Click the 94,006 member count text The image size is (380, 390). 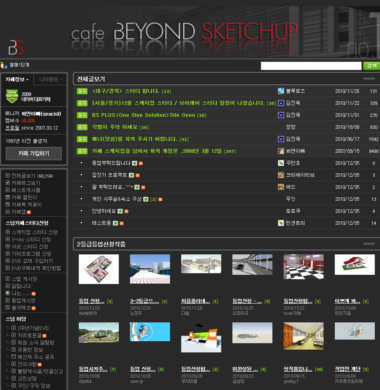28,121
